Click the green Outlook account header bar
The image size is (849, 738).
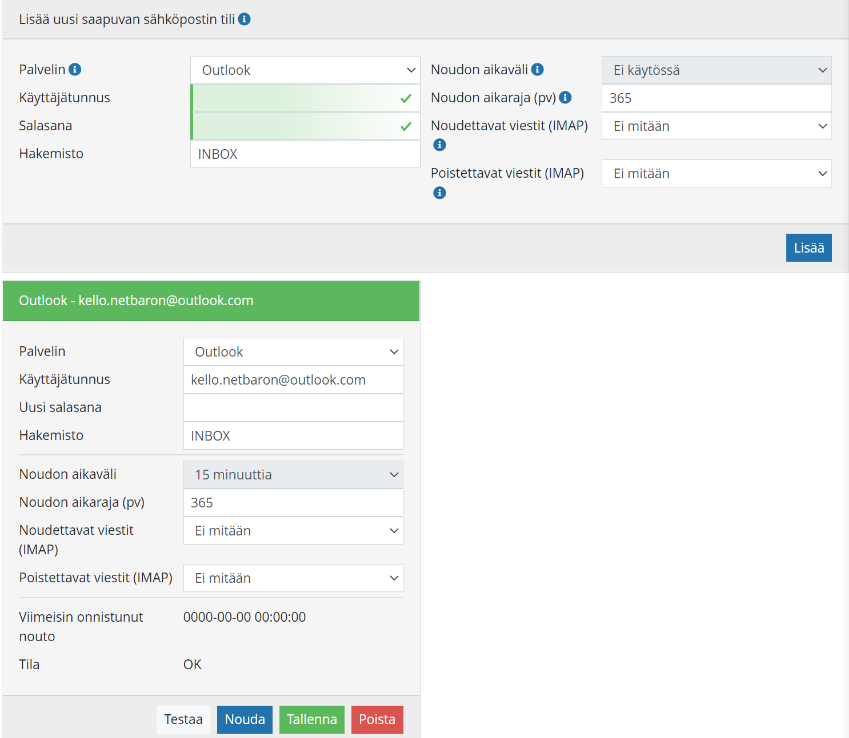click(211, 300)
